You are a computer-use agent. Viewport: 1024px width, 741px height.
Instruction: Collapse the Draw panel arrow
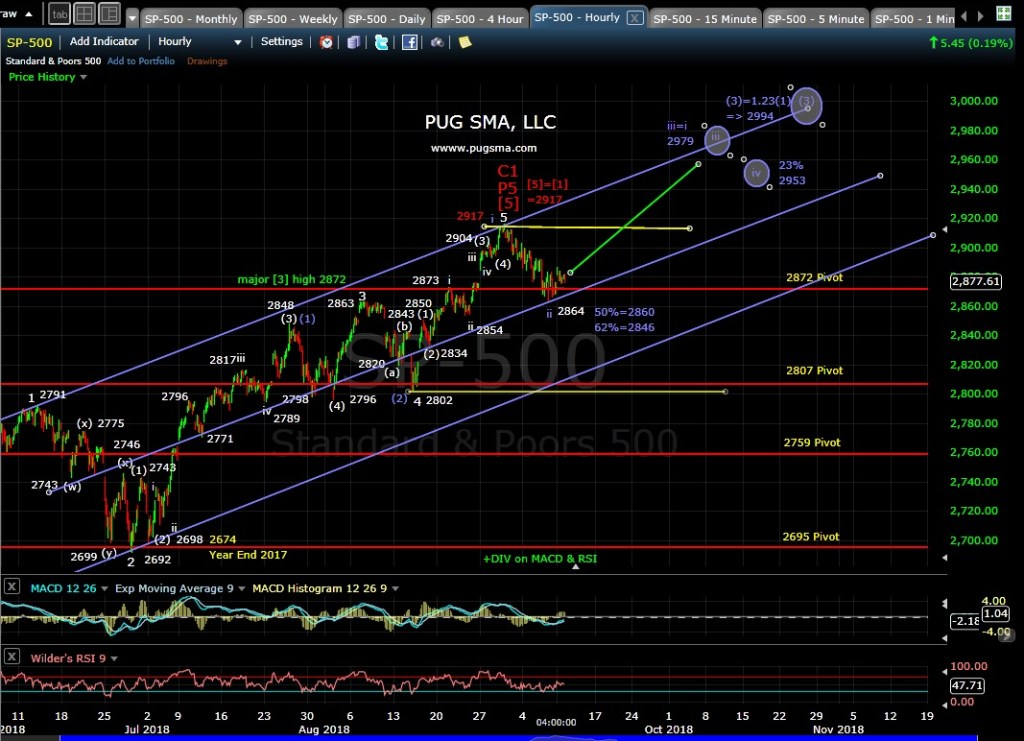click(x=28, y=14)
